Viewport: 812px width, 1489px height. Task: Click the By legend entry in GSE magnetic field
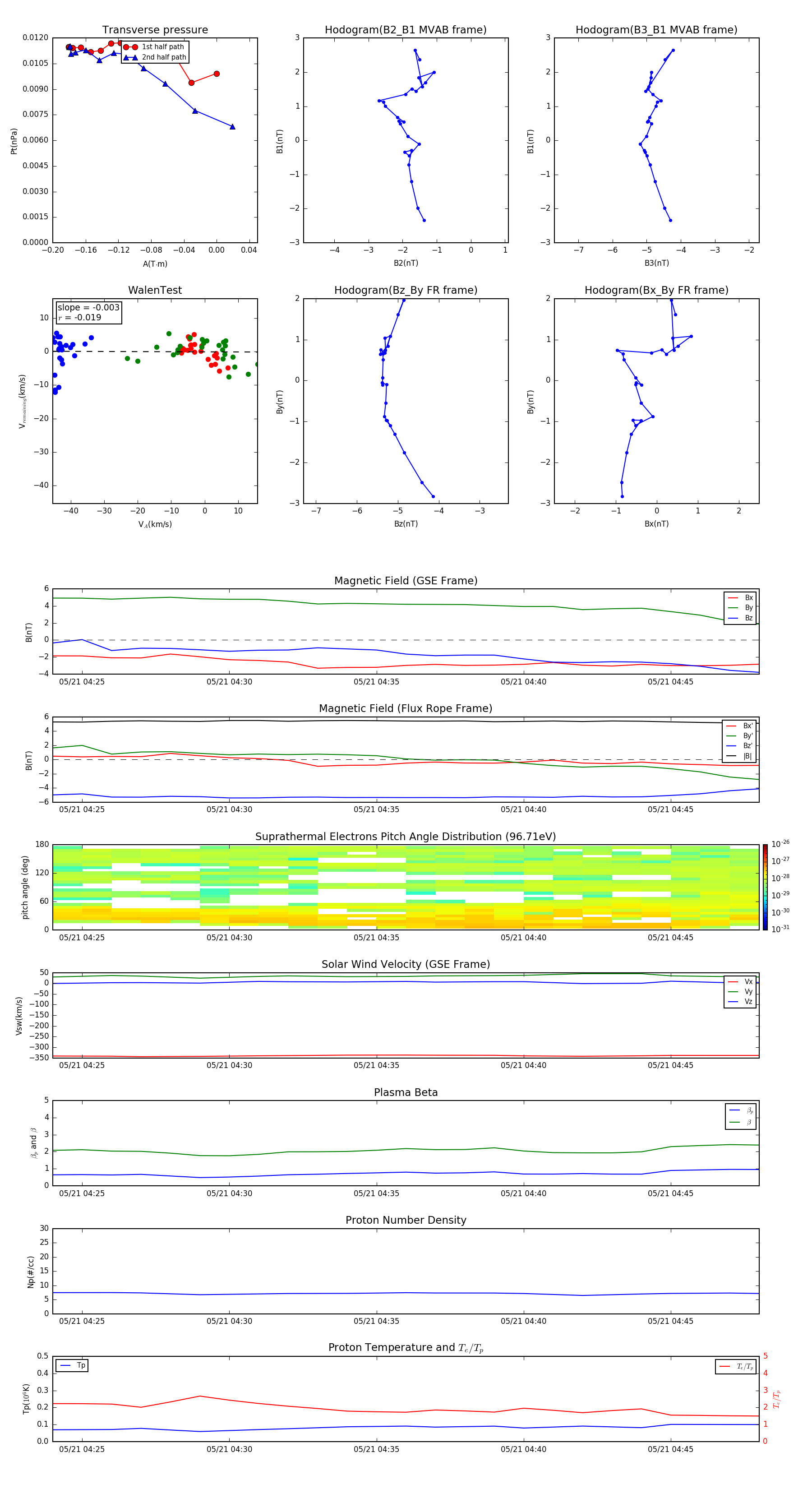pyautogui.click(x=740, y=607)
